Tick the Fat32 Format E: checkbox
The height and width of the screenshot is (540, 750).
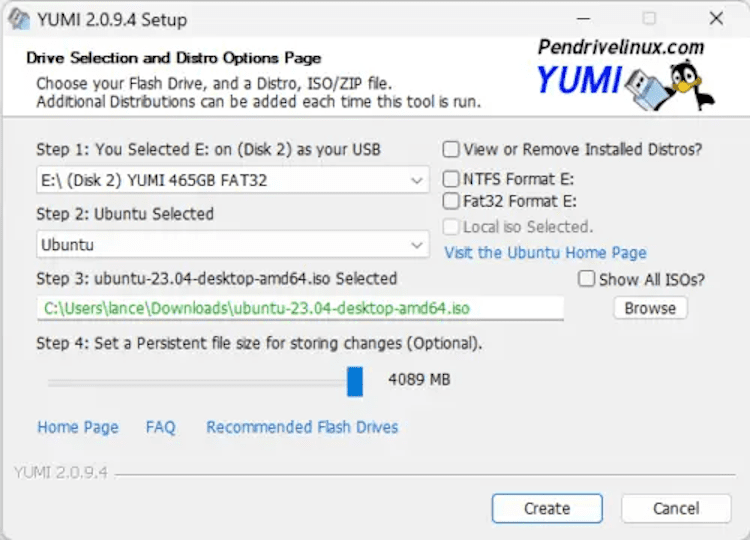point(451,201)
